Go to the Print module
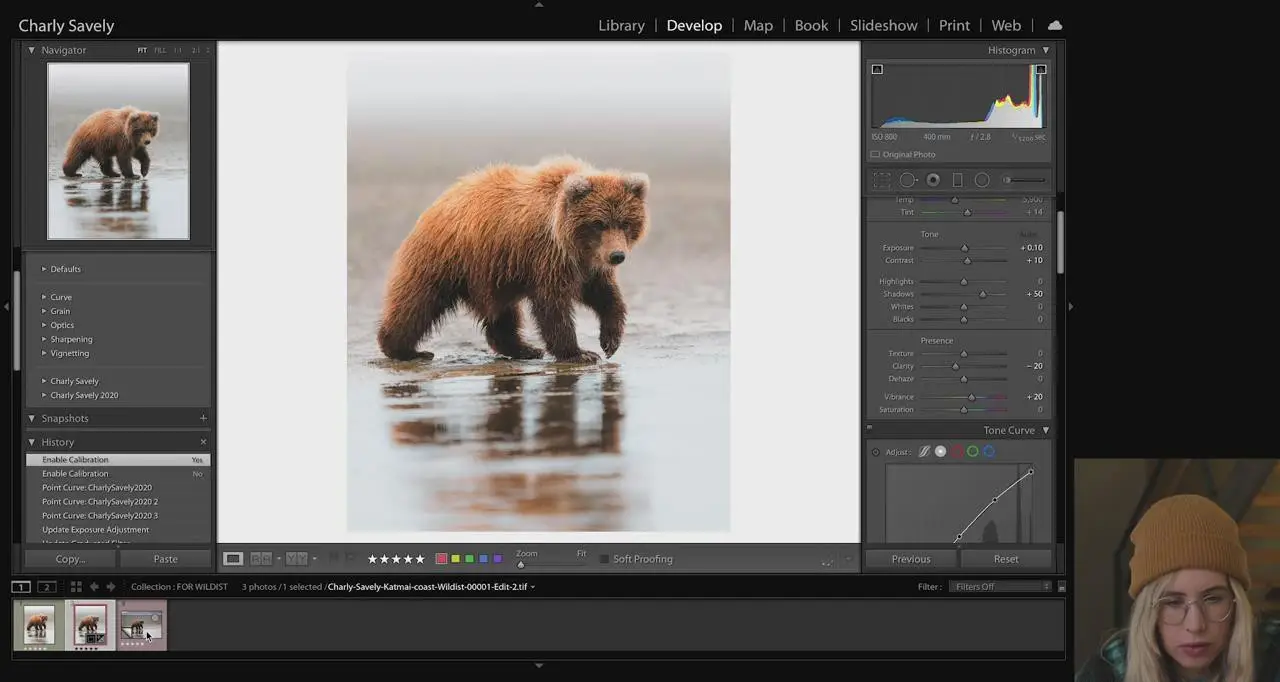 click(954, 25)
